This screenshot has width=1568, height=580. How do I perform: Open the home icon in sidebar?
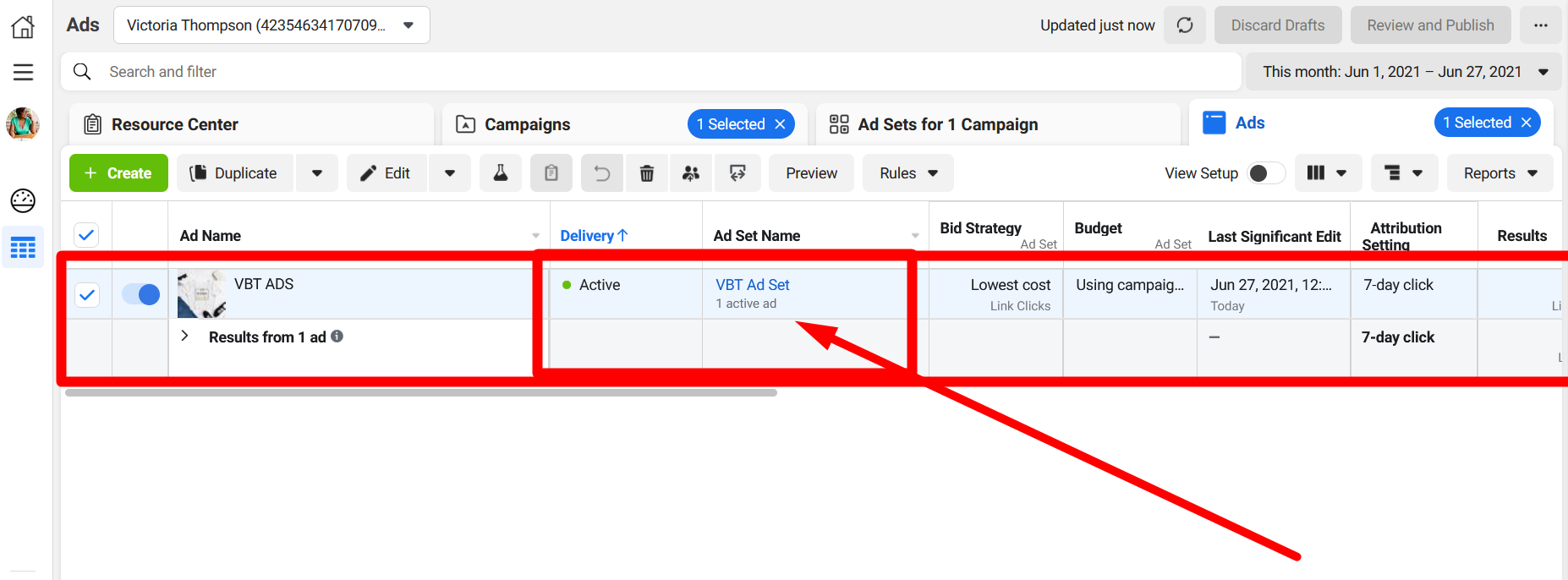23,27
